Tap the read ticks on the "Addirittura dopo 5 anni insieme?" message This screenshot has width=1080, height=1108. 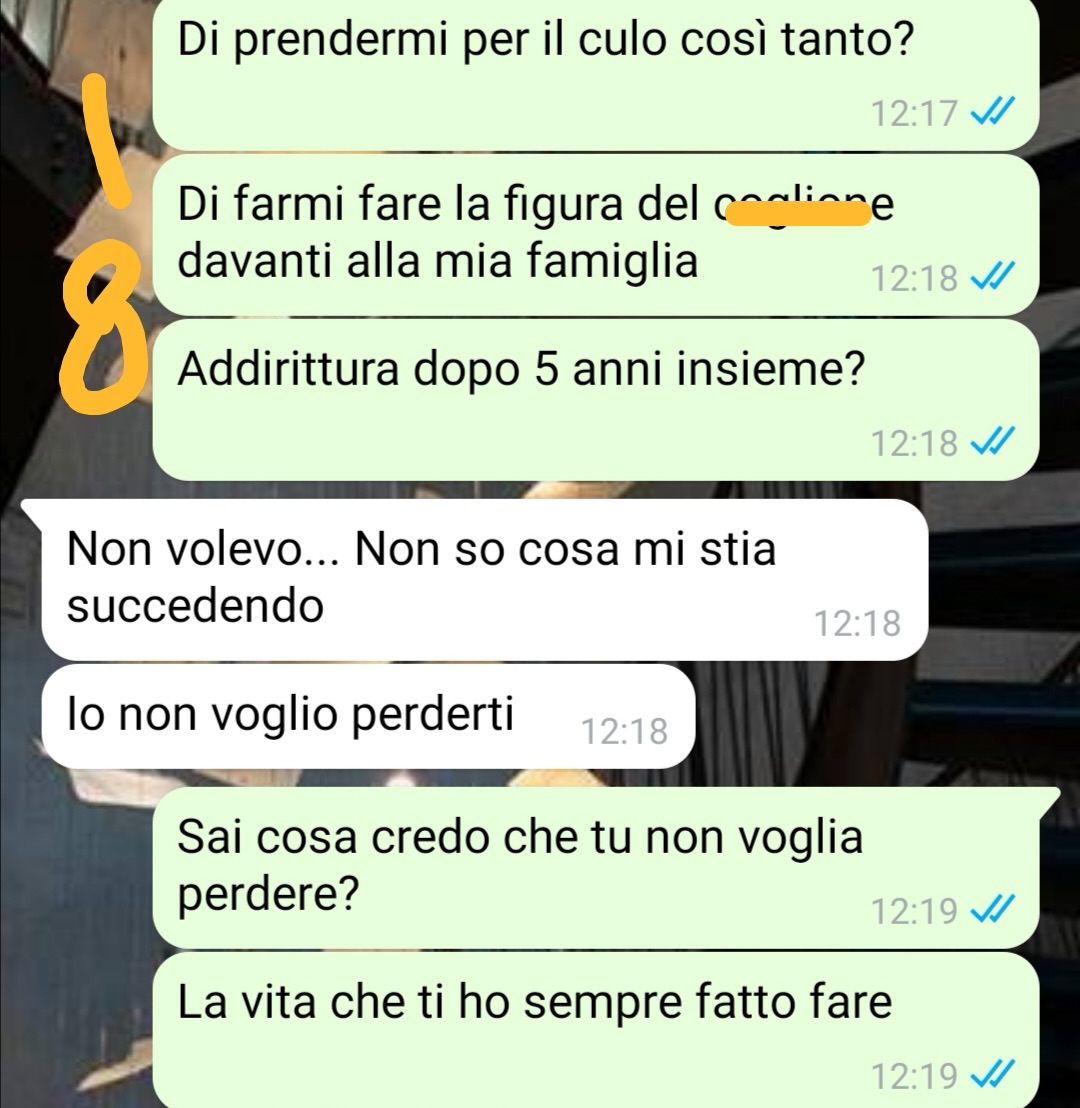[x=992, y=442]
